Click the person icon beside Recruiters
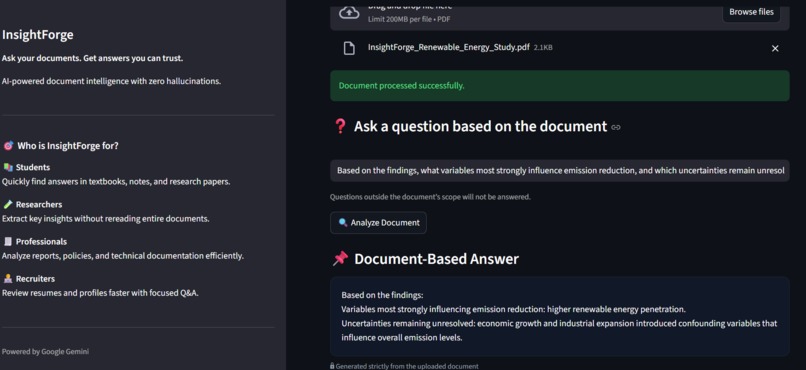 (x=8, y=279)
